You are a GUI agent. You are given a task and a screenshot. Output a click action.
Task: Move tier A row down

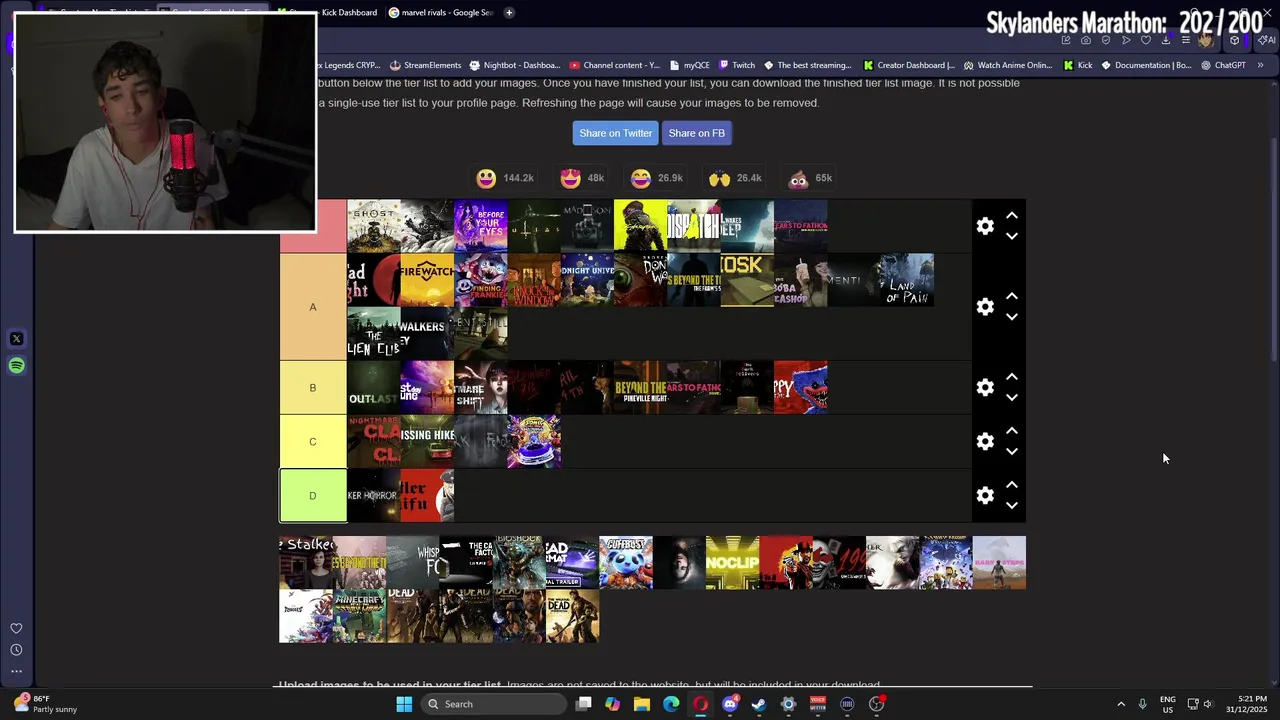pyautogui.click(x=1012, y=317)
